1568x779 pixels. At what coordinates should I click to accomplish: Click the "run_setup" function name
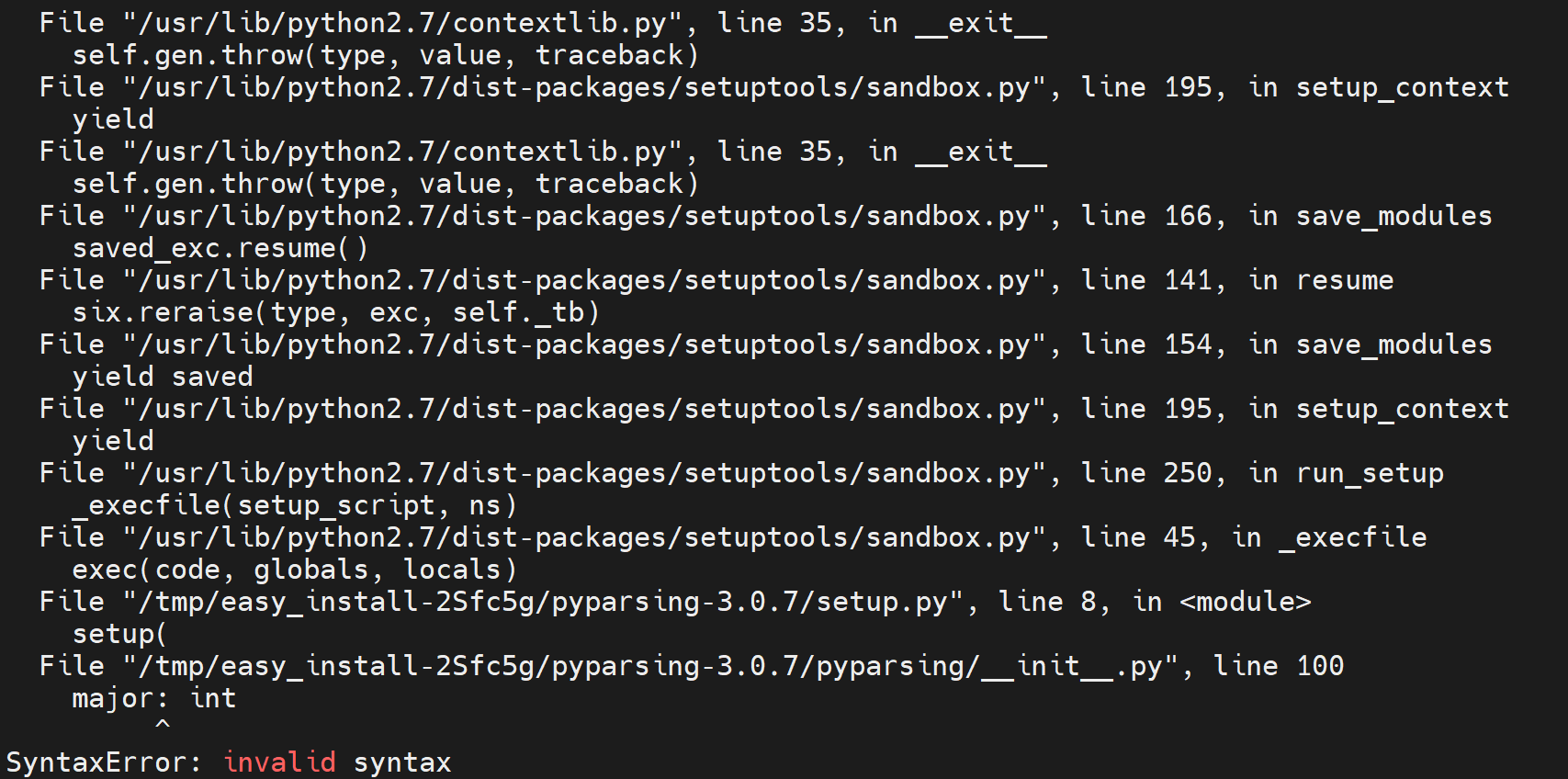pyautogui.click(x=1370, y=473)
